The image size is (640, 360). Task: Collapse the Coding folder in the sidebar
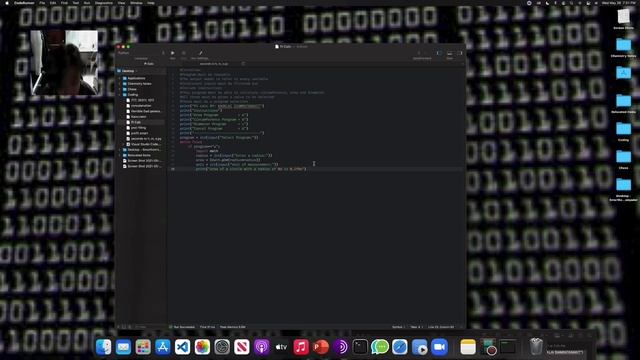pos(120,95)
